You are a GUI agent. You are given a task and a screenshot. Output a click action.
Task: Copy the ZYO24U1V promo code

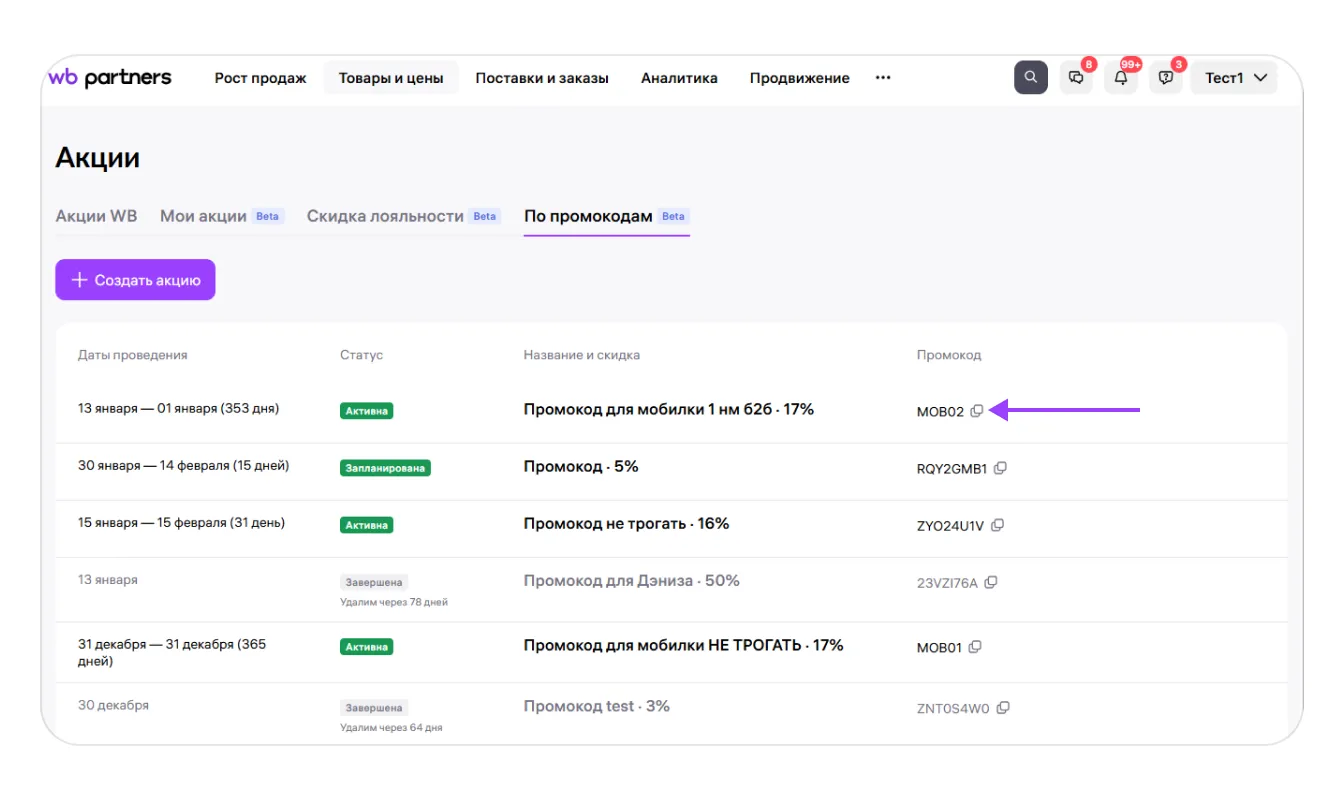point(997,525)
